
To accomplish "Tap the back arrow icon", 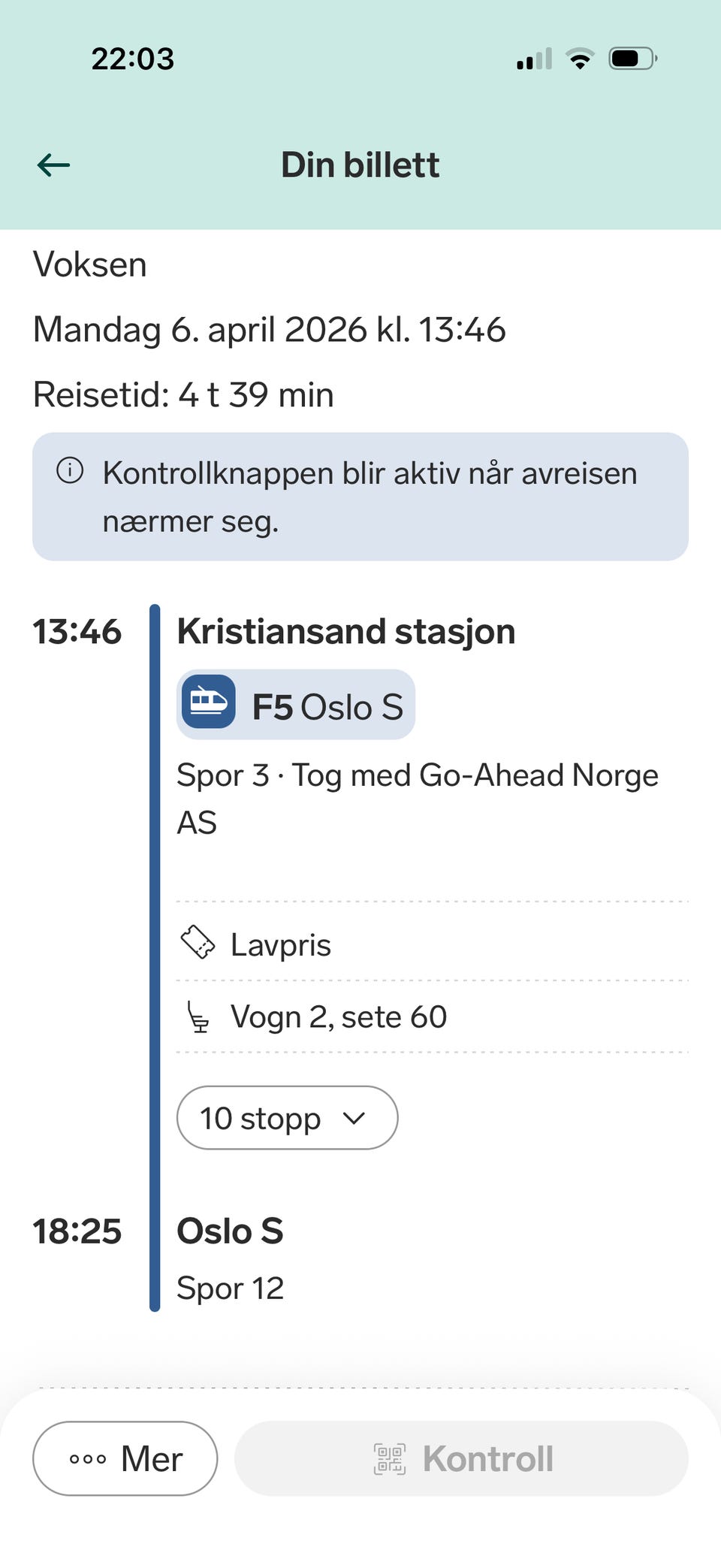I will click(53, 165).
